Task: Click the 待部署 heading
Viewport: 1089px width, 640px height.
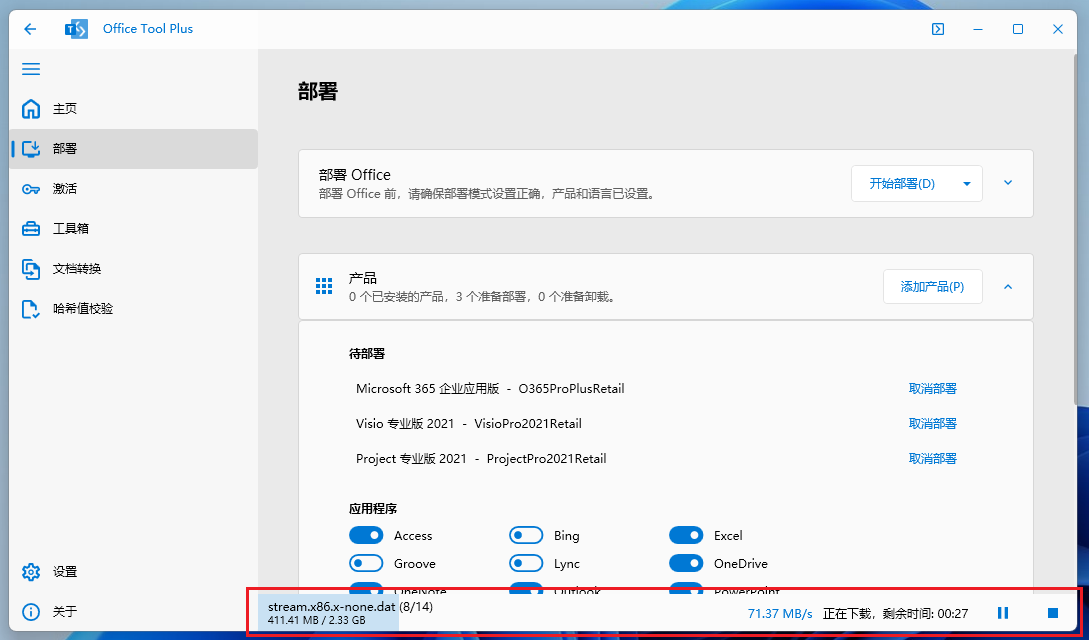Action: coord(367,354)
